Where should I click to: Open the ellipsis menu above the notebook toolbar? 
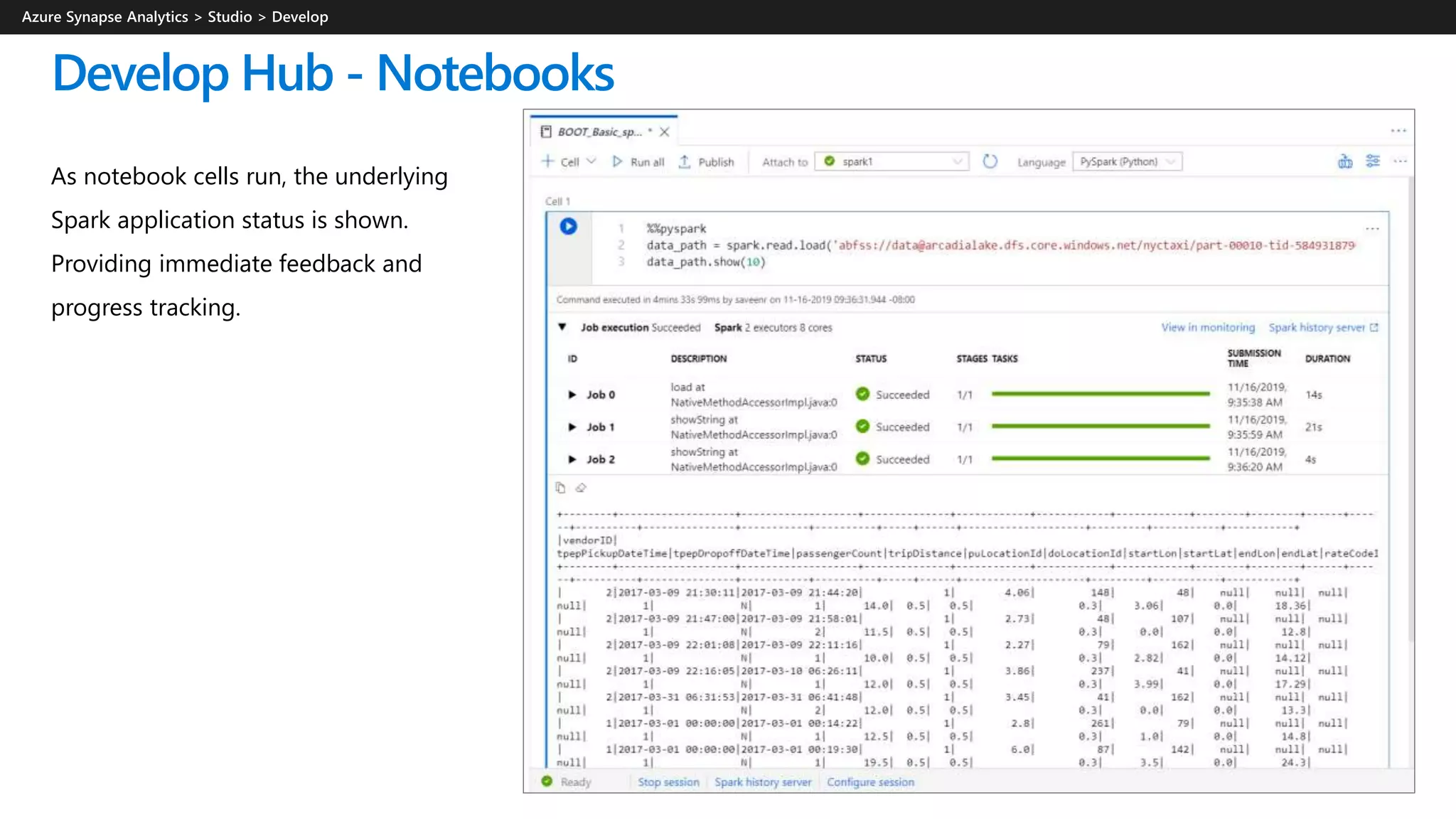(1398, 131)
